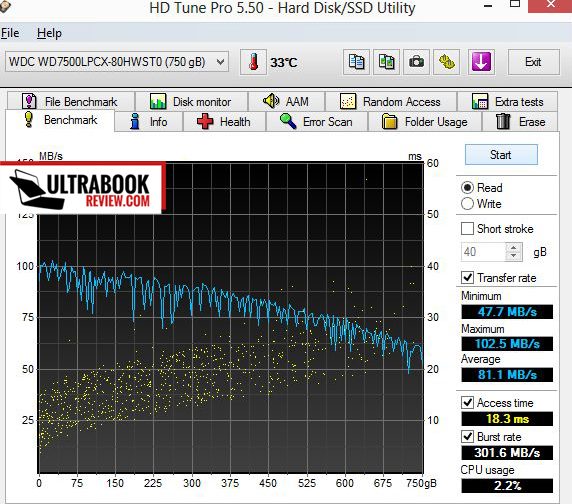The height and width of the screenshot is (504, 572).
Task: Open the Extra tests tab
Action: (x=508, y=101)
